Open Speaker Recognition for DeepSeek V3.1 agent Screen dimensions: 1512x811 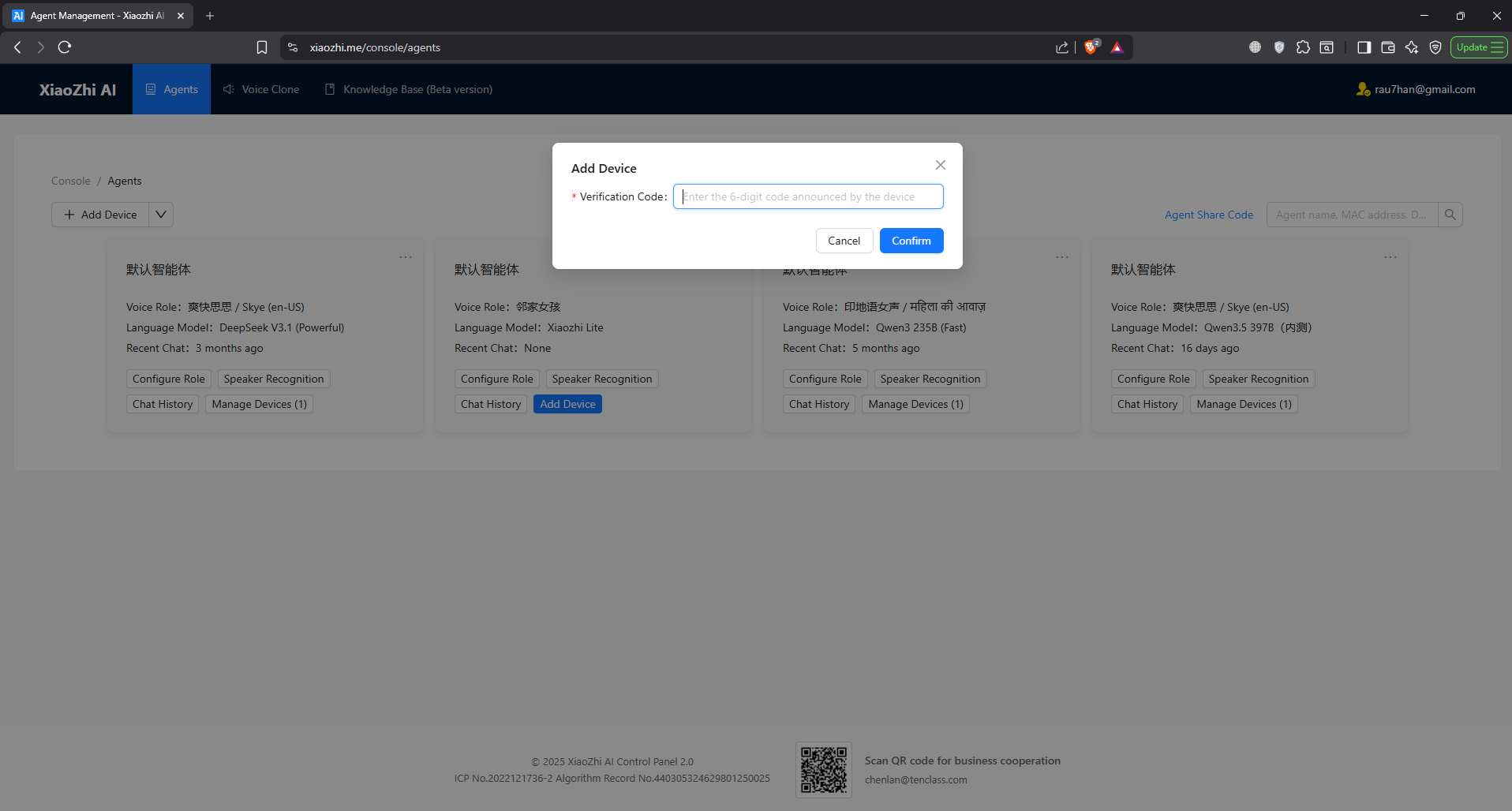(x=274, y=379)
